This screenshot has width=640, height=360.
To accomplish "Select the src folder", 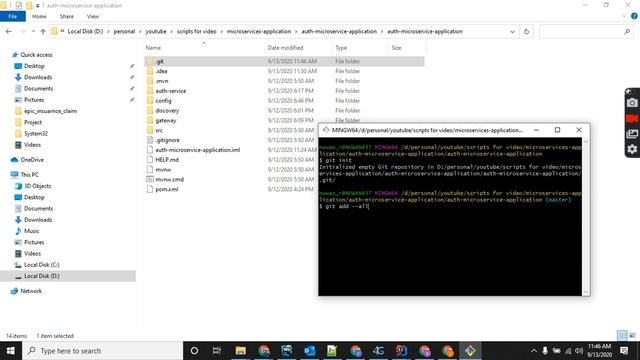I will (159, 130).
